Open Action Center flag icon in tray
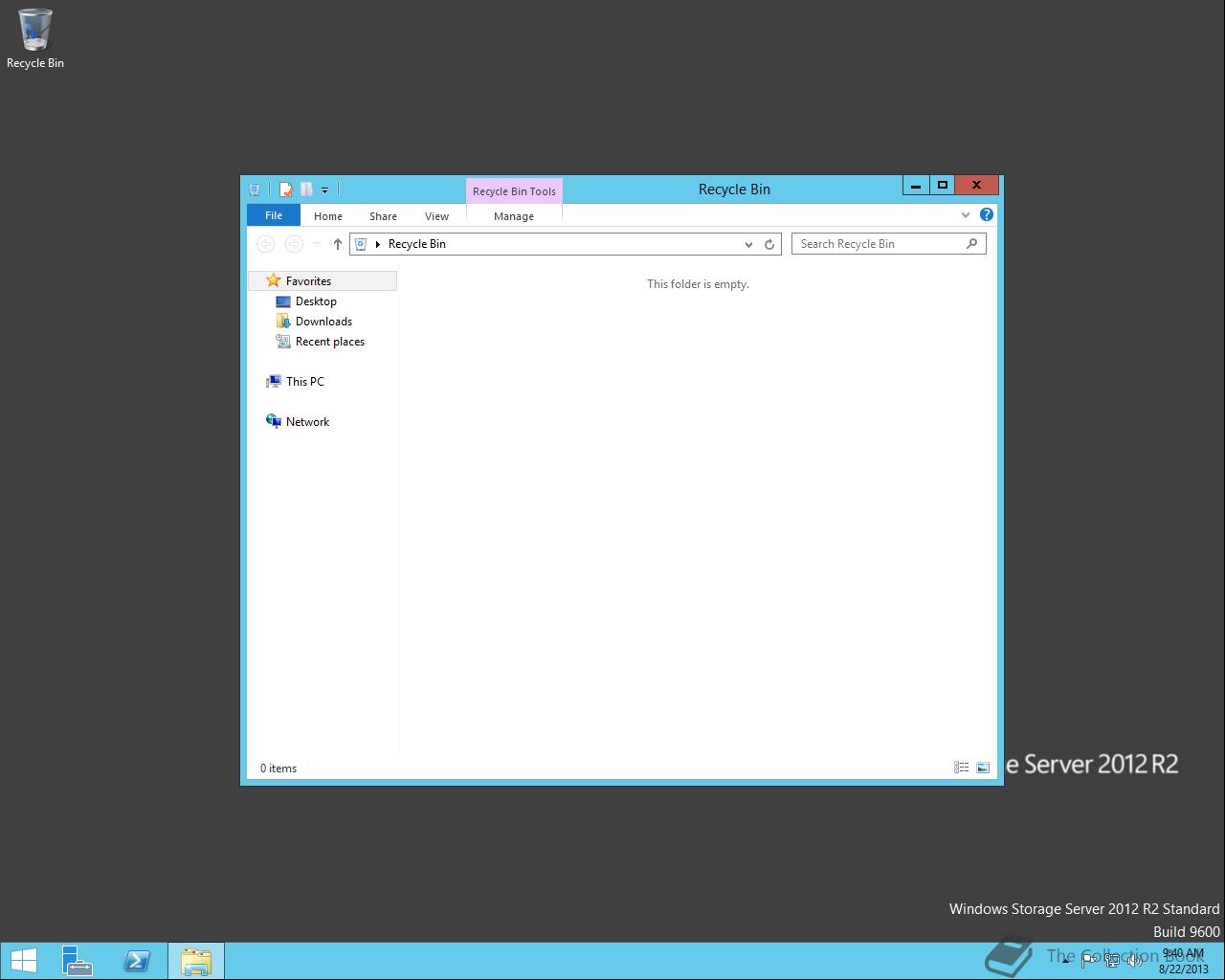1225x980 pixels. click(1089, 961)
